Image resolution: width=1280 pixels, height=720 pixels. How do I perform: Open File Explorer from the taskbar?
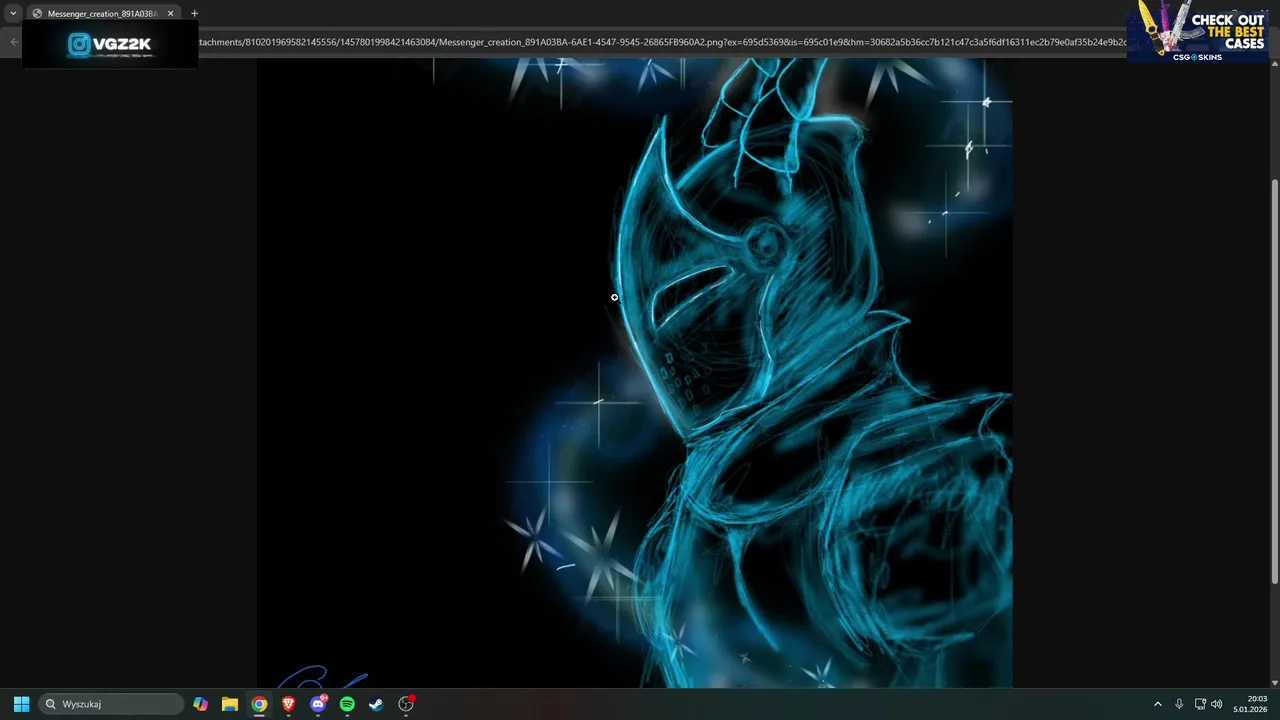coord(230,704)
